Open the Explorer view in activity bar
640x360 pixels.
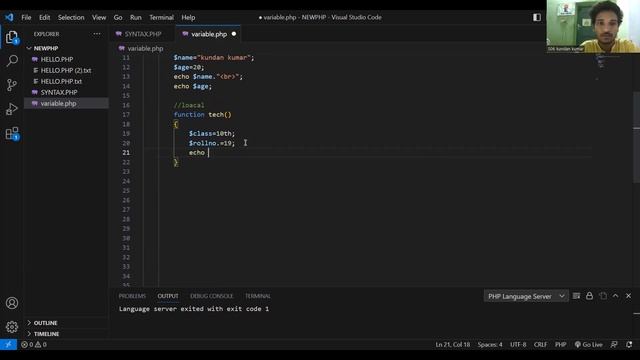(x=12, y=38)
